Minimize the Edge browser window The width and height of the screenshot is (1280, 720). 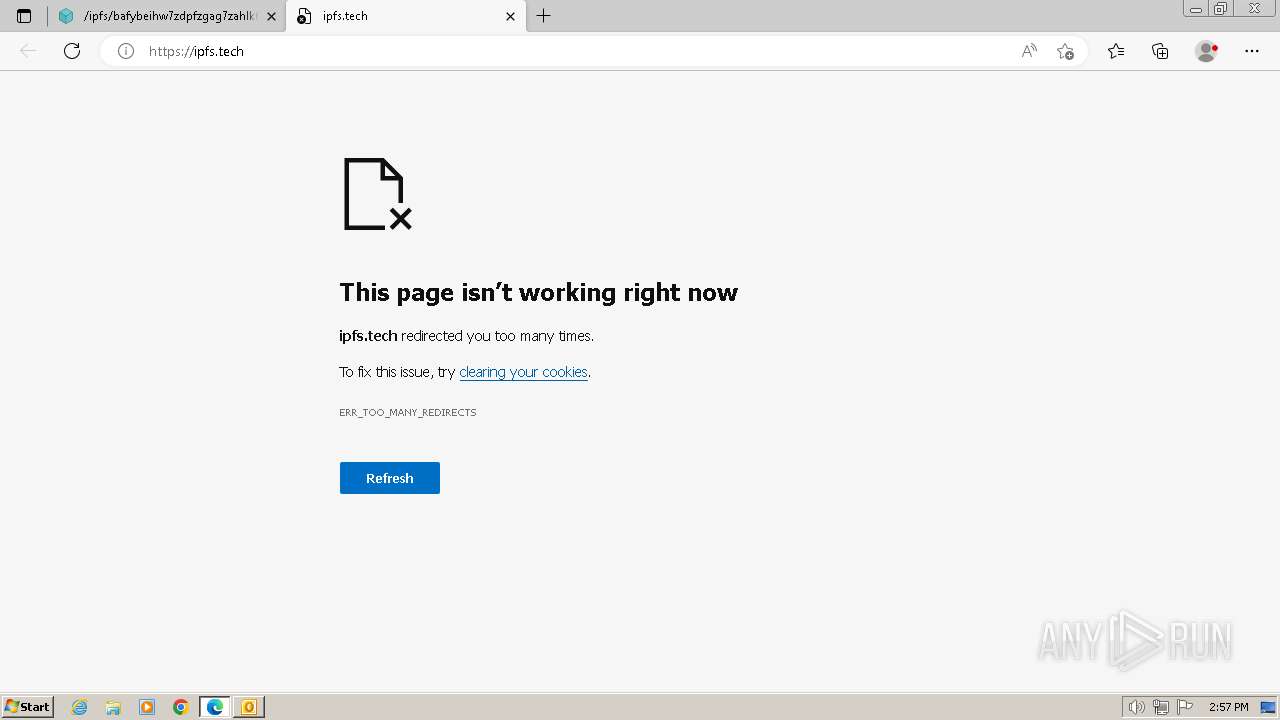tap(1196, 9)
